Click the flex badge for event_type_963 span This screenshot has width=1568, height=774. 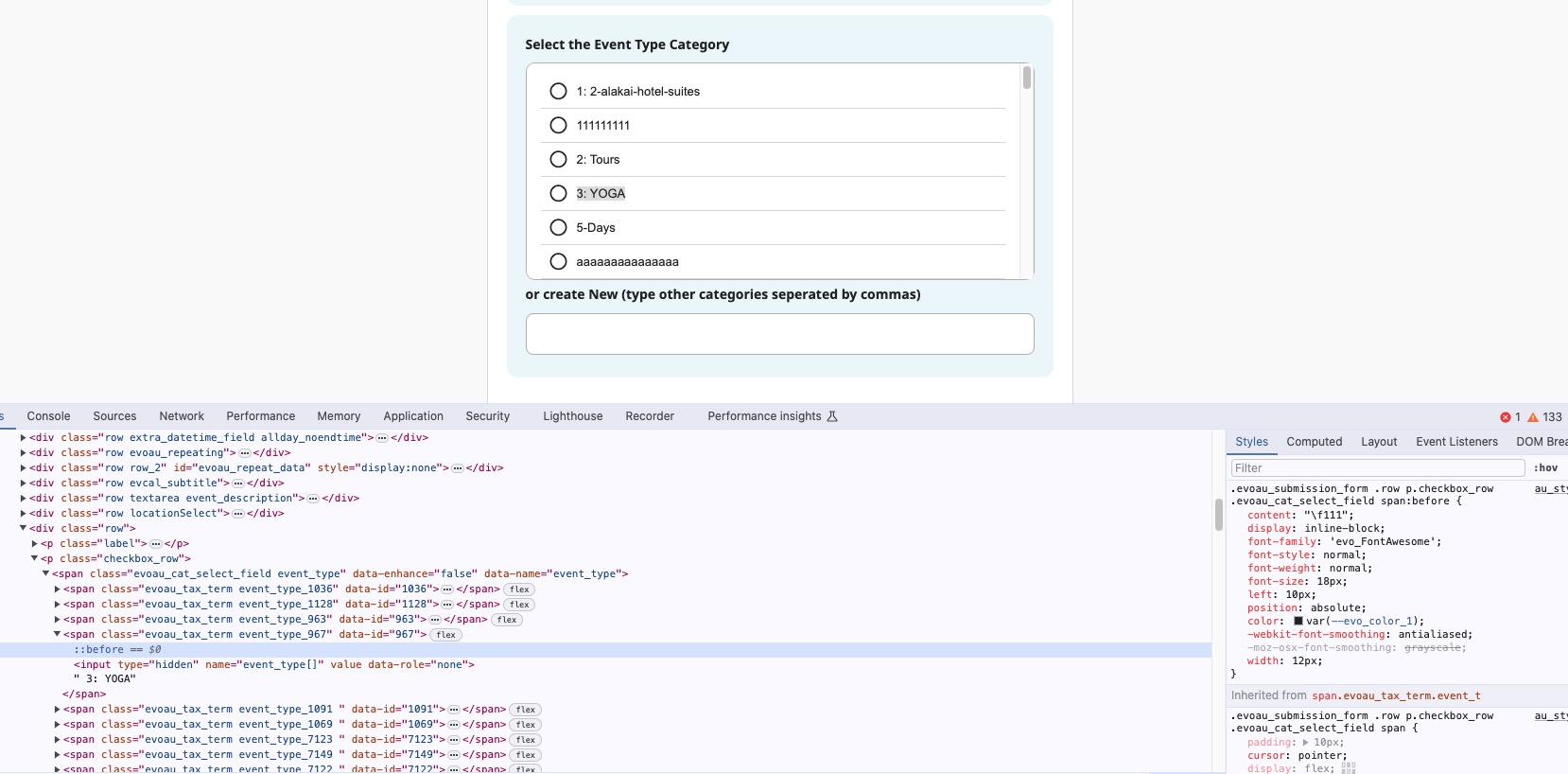click(507, 620)
